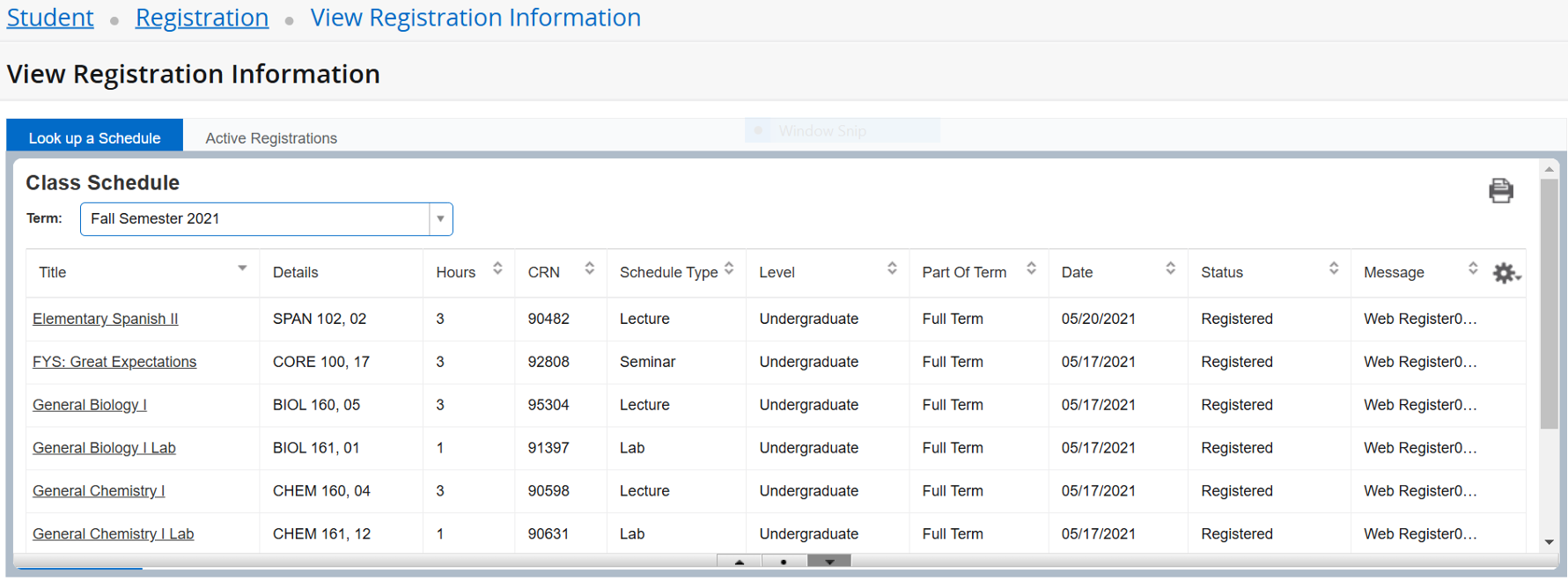
Task: Click scrollbar up arrow of schedule panel
Action: click(x=1549, y=169)
